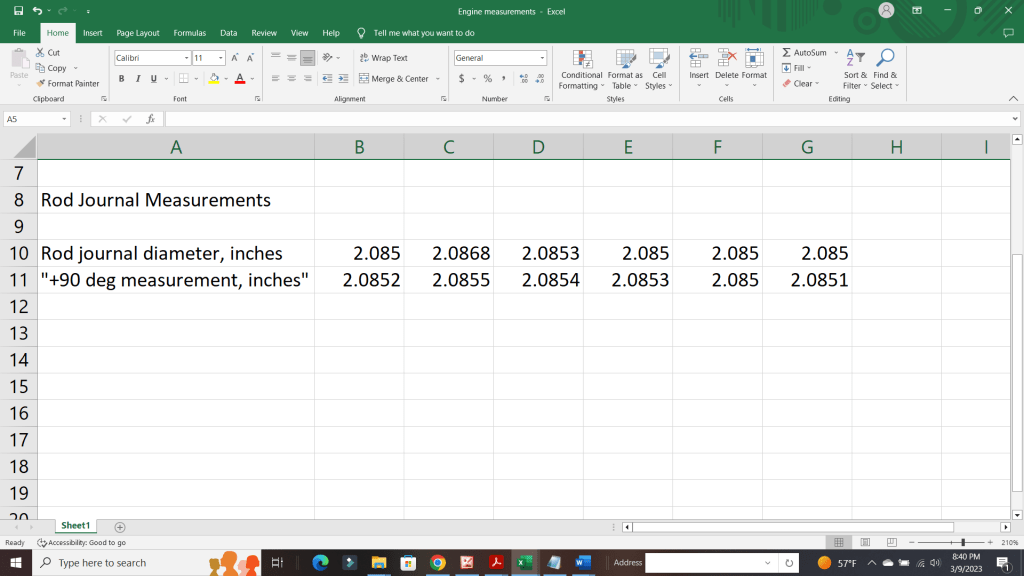This screenshot has width=1024, height=576.
Task: Toggle italic formatting
Action: 138,79
